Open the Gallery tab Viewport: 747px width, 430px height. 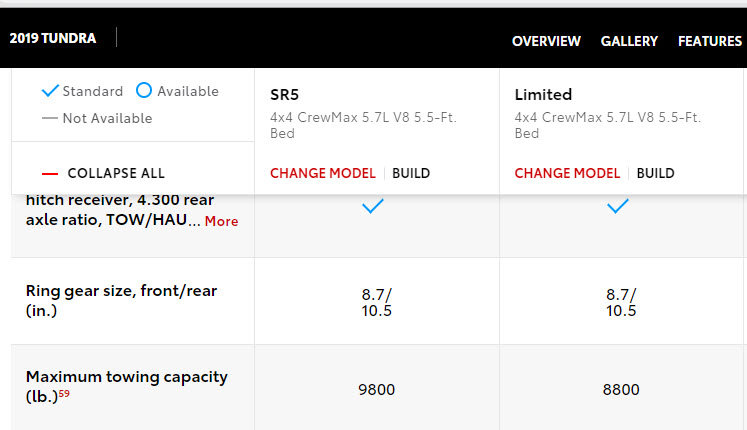tap(629, 41)
